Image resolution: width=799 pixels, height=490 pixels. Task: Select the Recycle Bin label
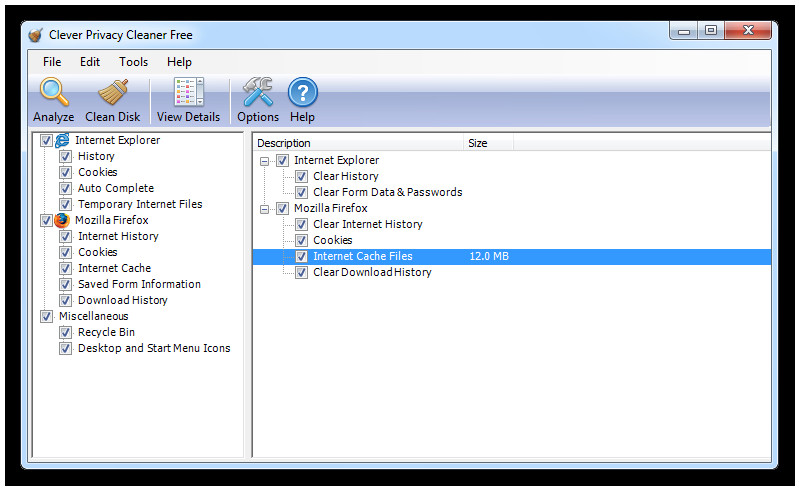tap(106, 332)
